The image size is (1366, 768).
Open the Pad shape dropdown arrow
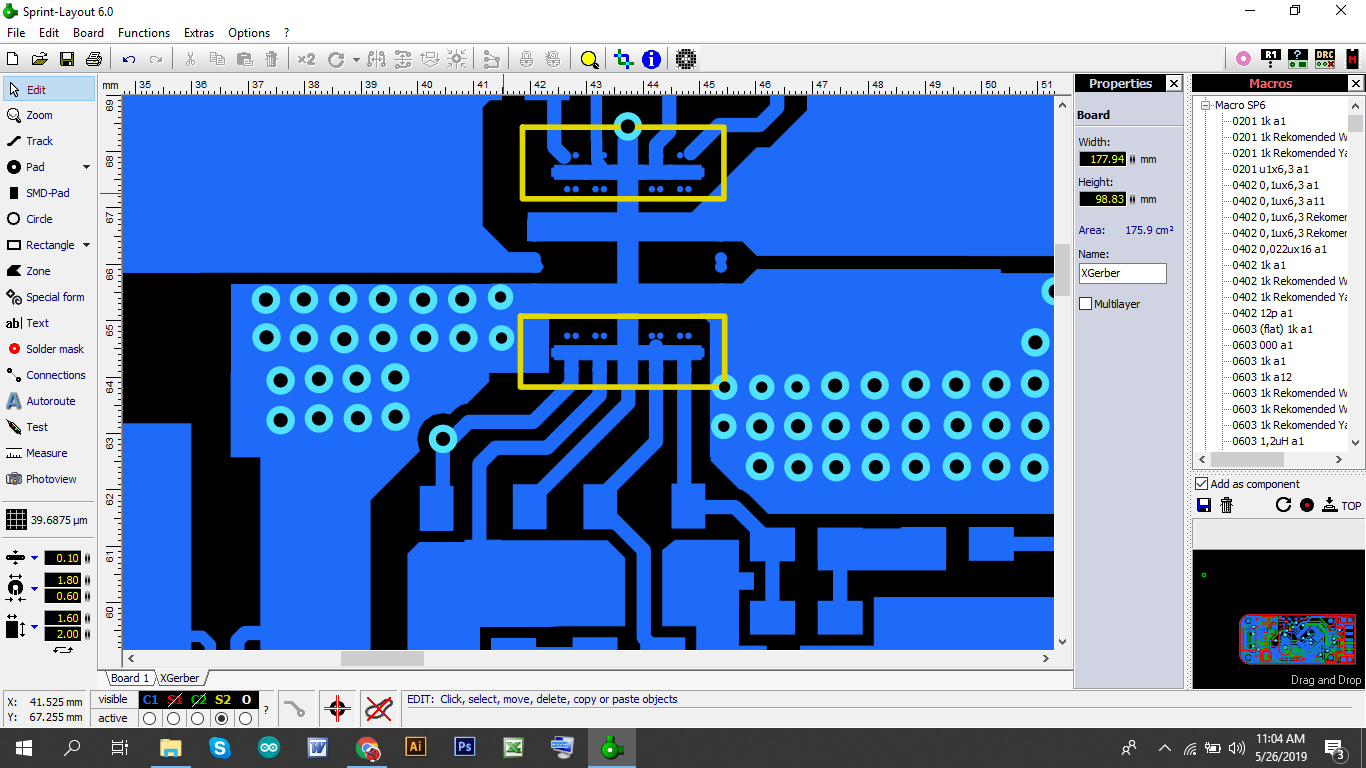86,167
